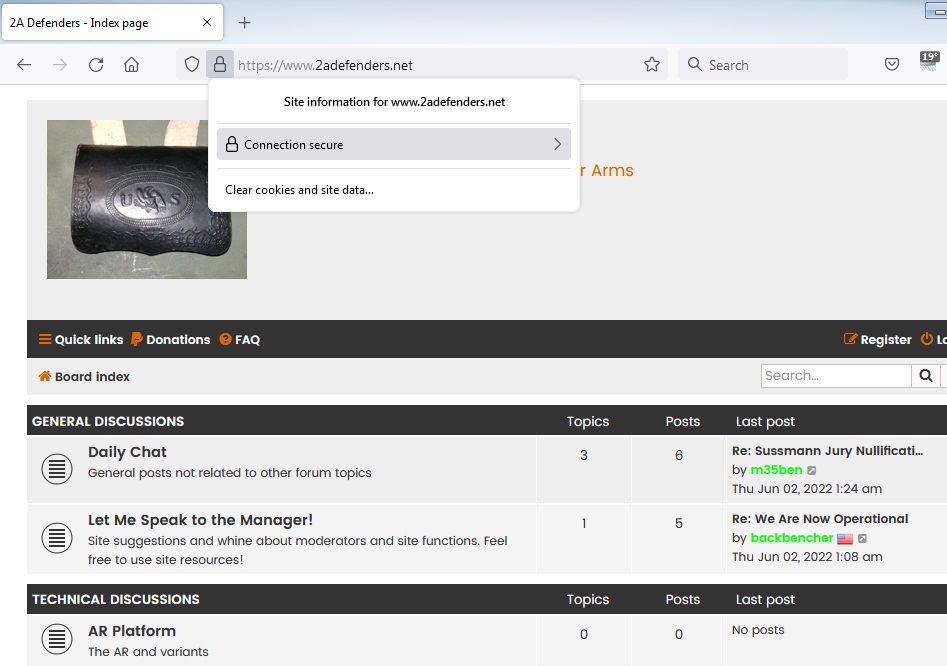
Task: Click the forum Search text field
Action: (836, 376)
